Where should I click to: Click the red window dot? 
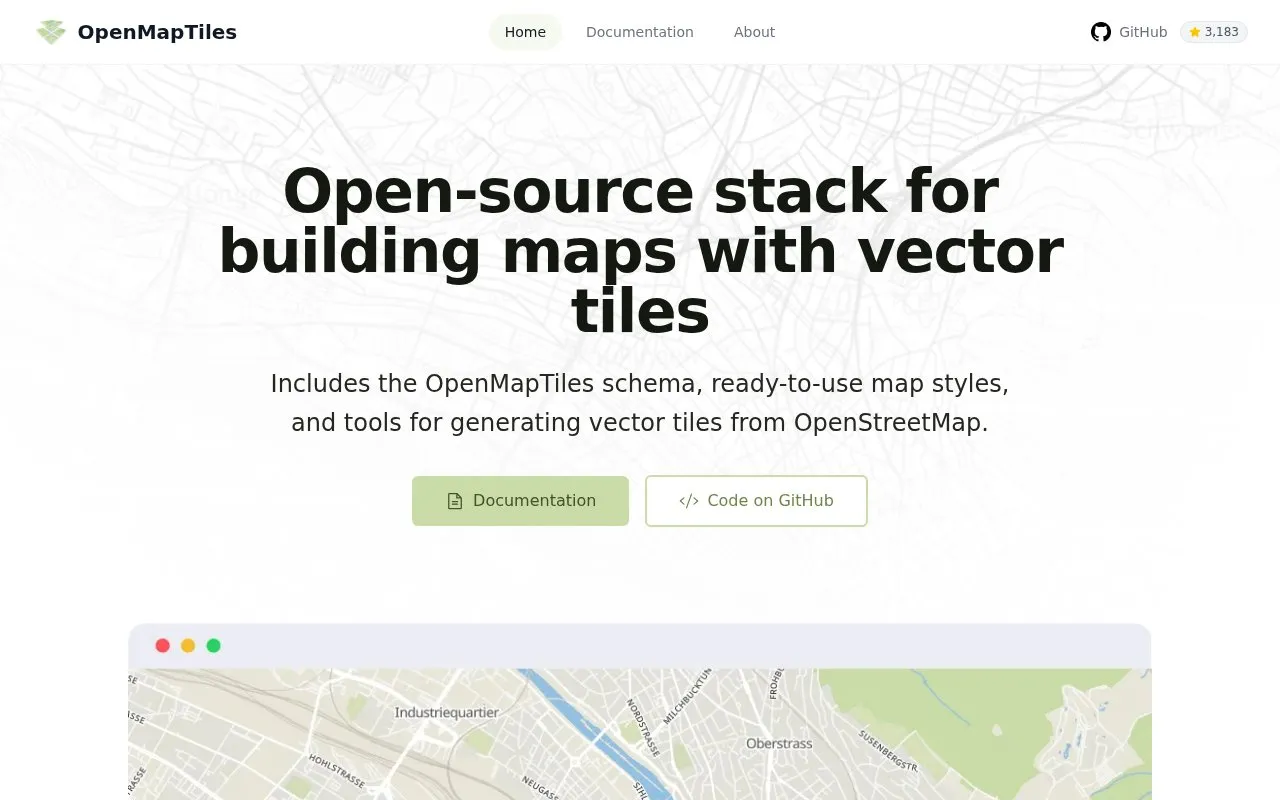[x=163, y=645]
